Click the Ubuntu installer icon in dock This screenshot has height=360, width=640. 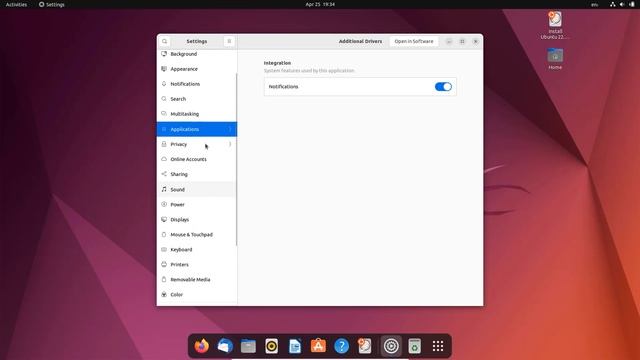365,346
